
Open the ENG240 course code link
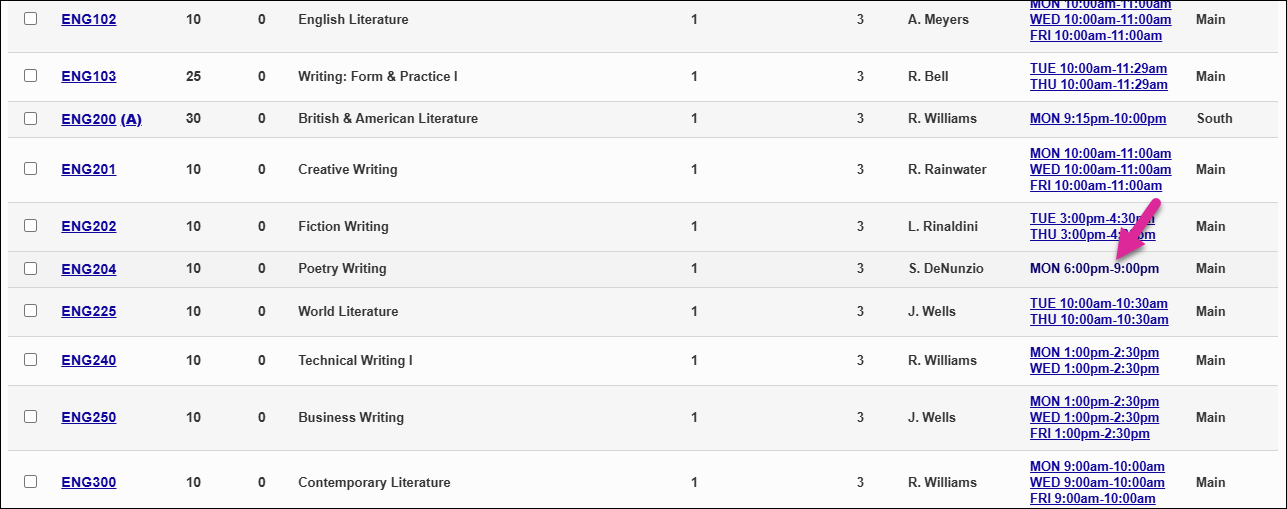coord(89,360)
